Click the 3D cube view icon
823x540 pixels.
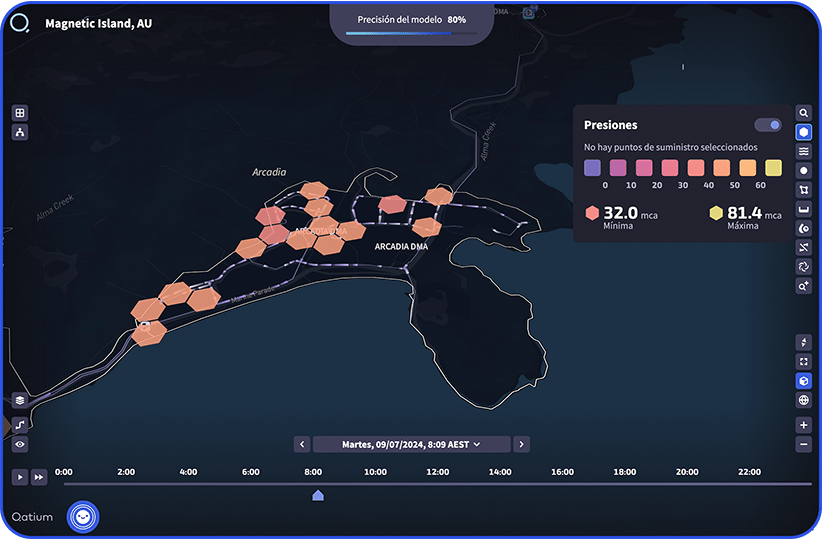point(803,381)
